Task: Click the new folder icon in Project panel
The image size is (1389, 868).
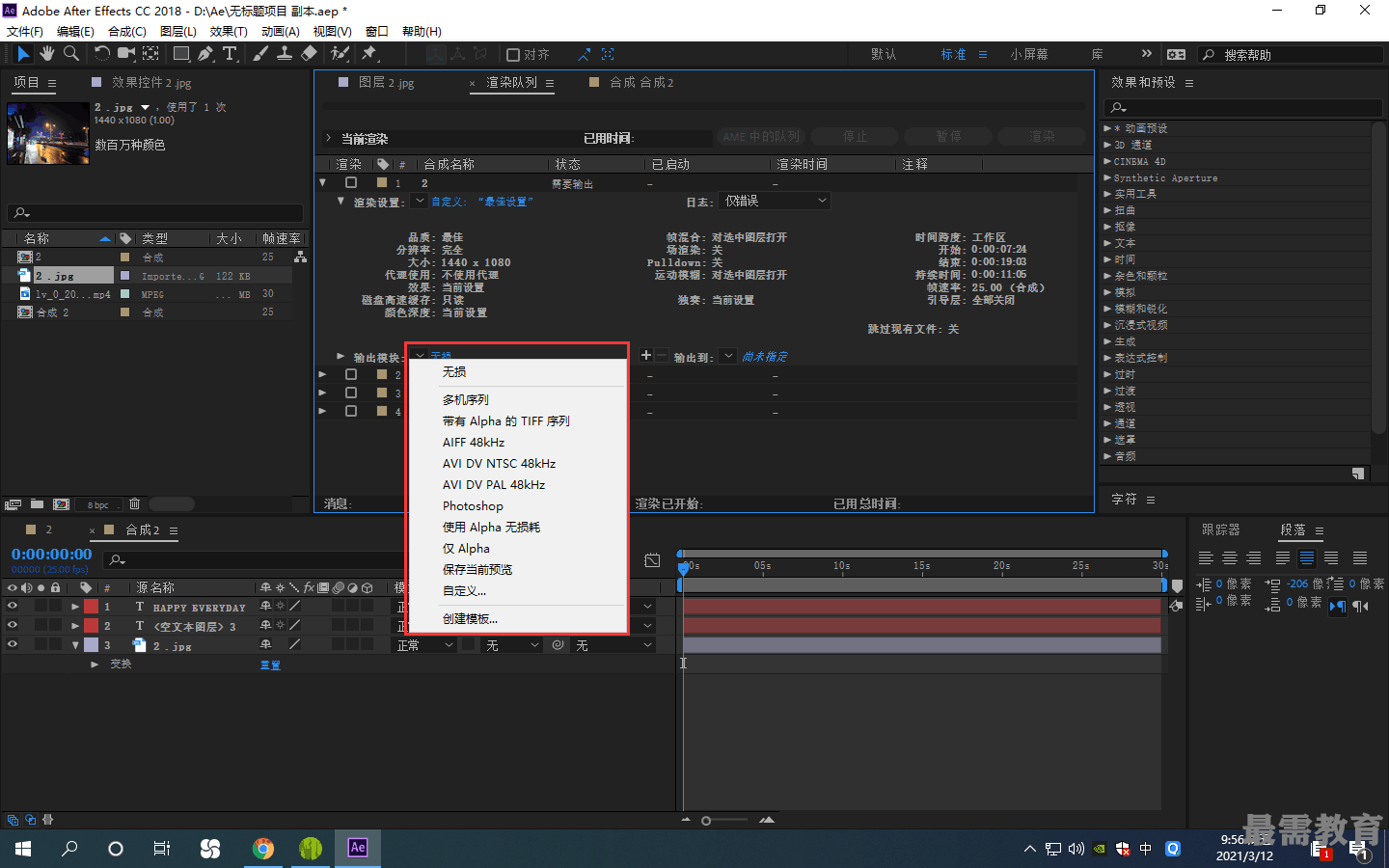Action: coord(37,504)
